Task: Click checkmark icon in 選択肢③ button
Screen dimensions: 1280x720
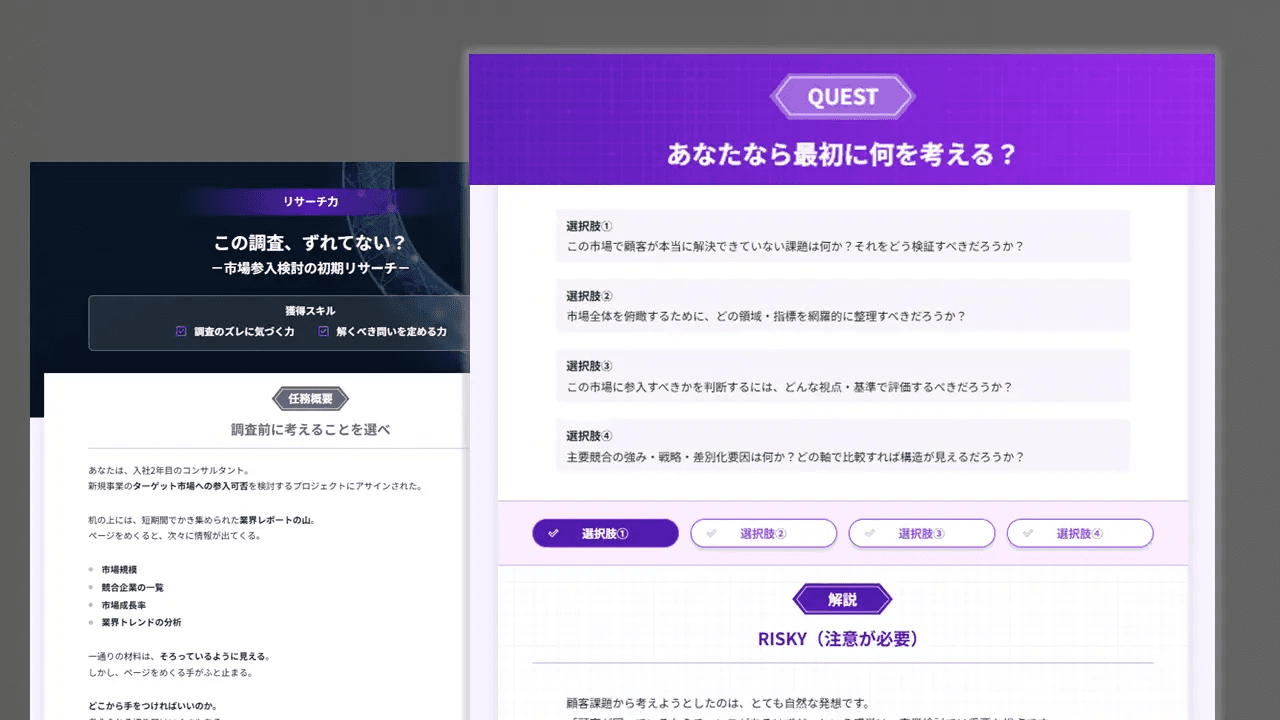Action: click(x=870, y=533)
